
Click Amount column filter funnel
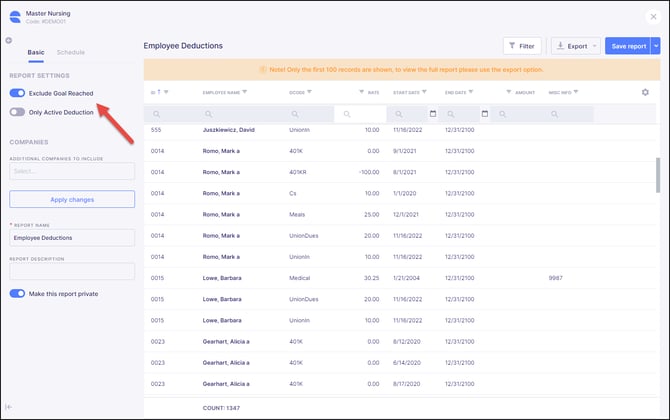pos(509,92)
